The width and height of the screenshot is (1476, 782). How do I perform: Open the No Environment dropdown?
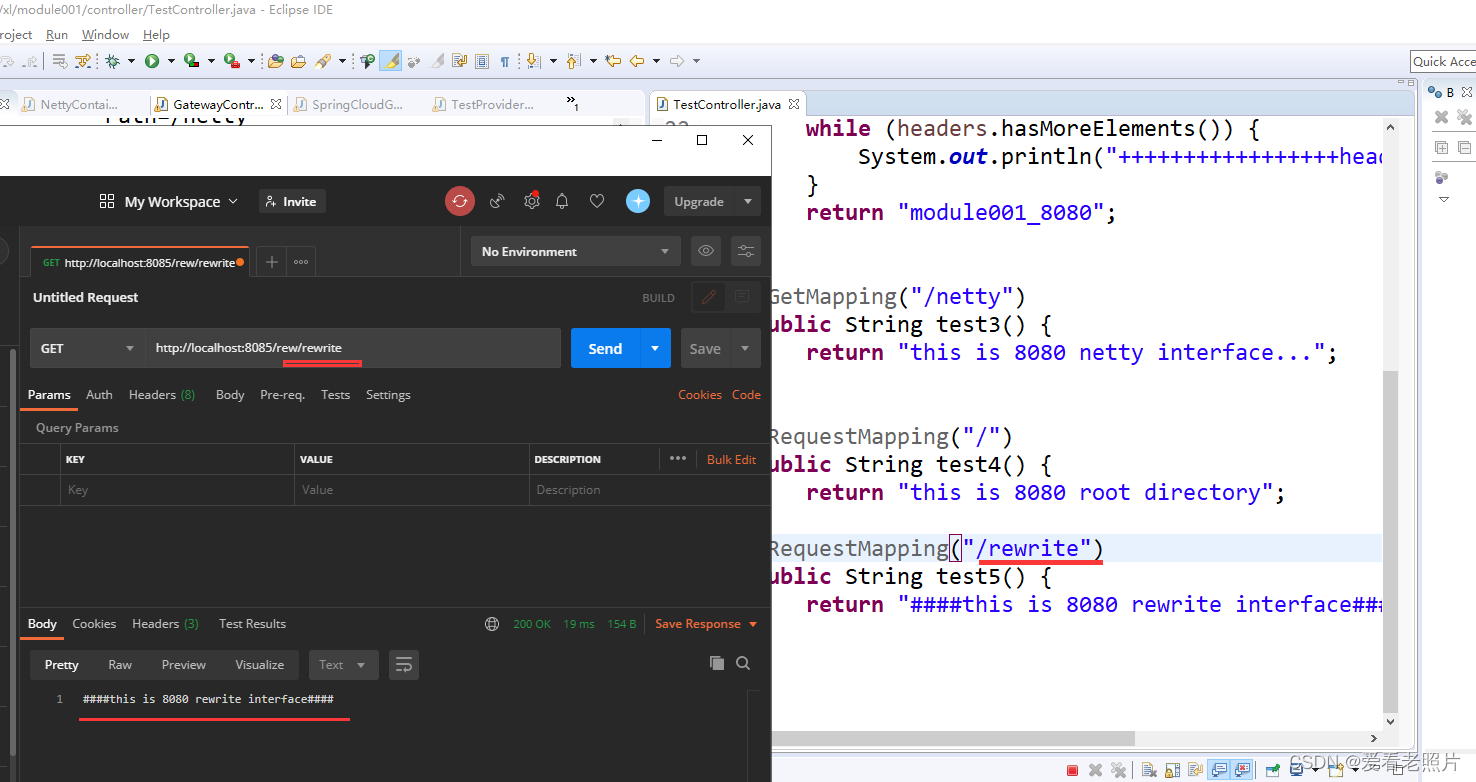(x=576, y=251)
